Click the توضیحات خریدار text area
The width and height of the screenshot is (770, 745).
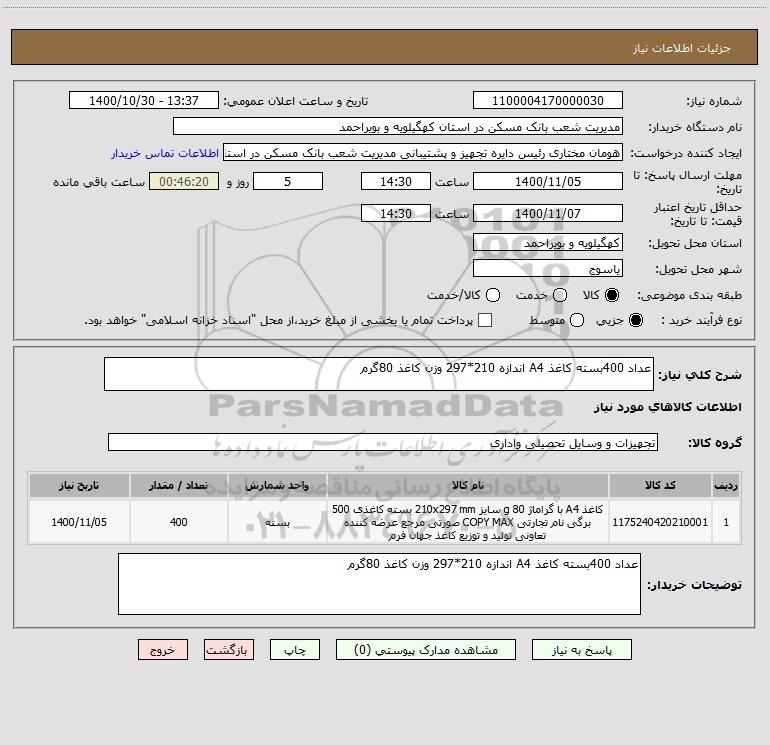379,584
